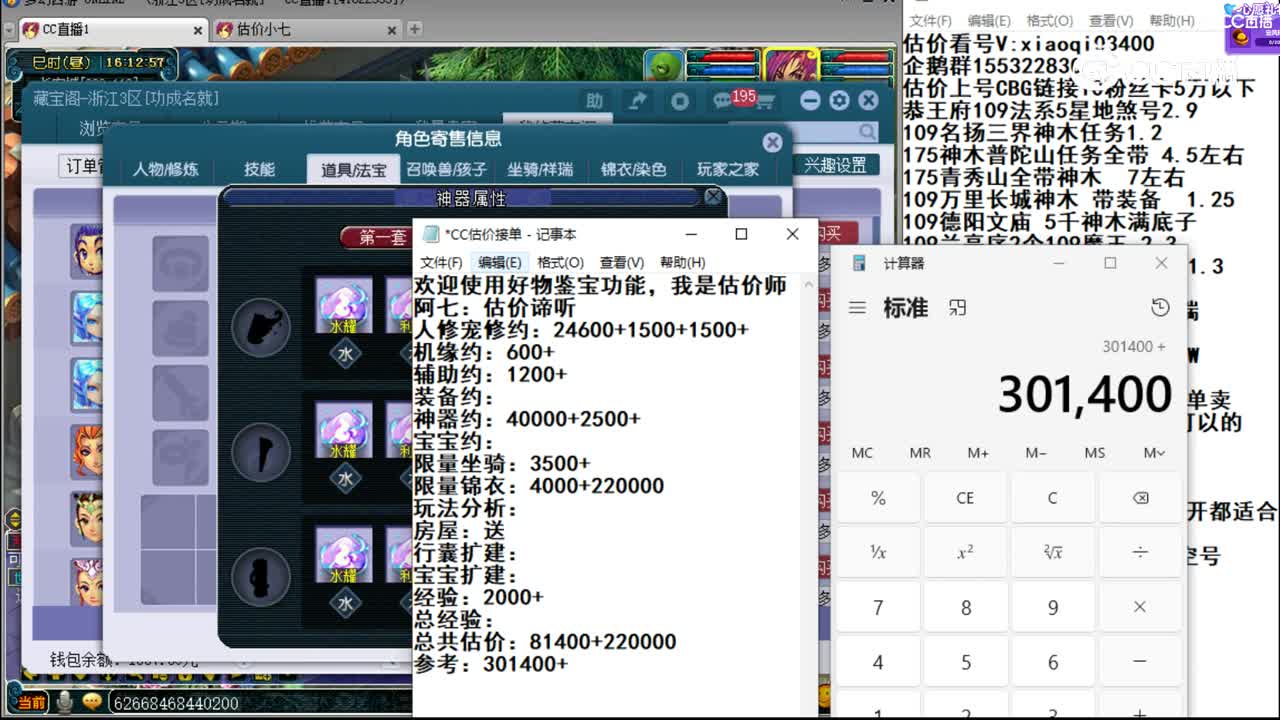Open 文件(F) menu in background notepad
This screenshot has width=1280, height=720.
click(x=930, y=20)
